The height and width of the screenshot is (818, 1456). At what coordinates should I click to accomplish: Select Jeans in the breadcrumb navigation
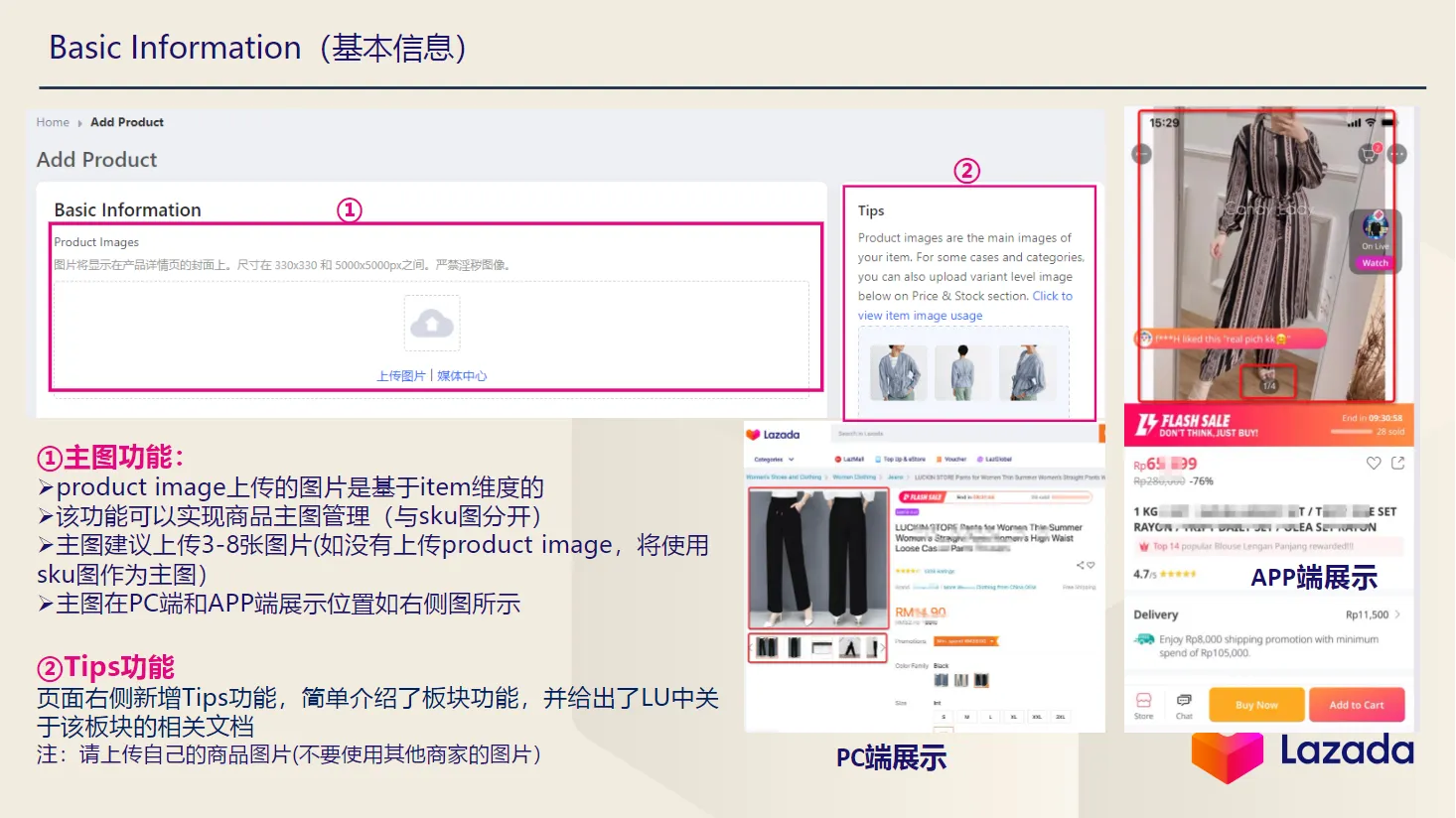(x=897, y=477)
